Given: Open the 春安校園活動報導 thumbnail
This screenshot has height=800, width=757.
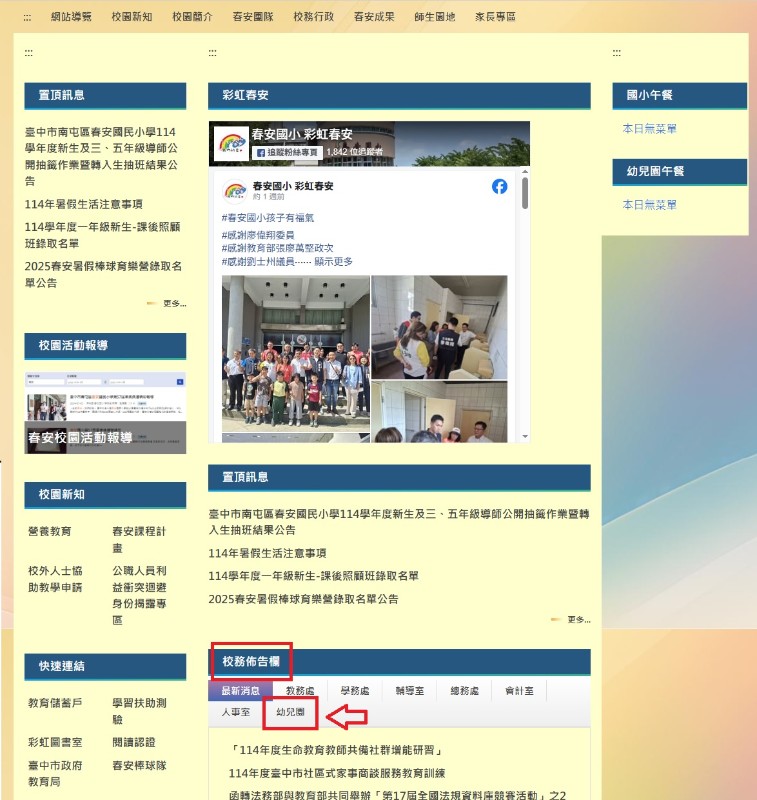Looking at the screenshot, I should point(105,413).
